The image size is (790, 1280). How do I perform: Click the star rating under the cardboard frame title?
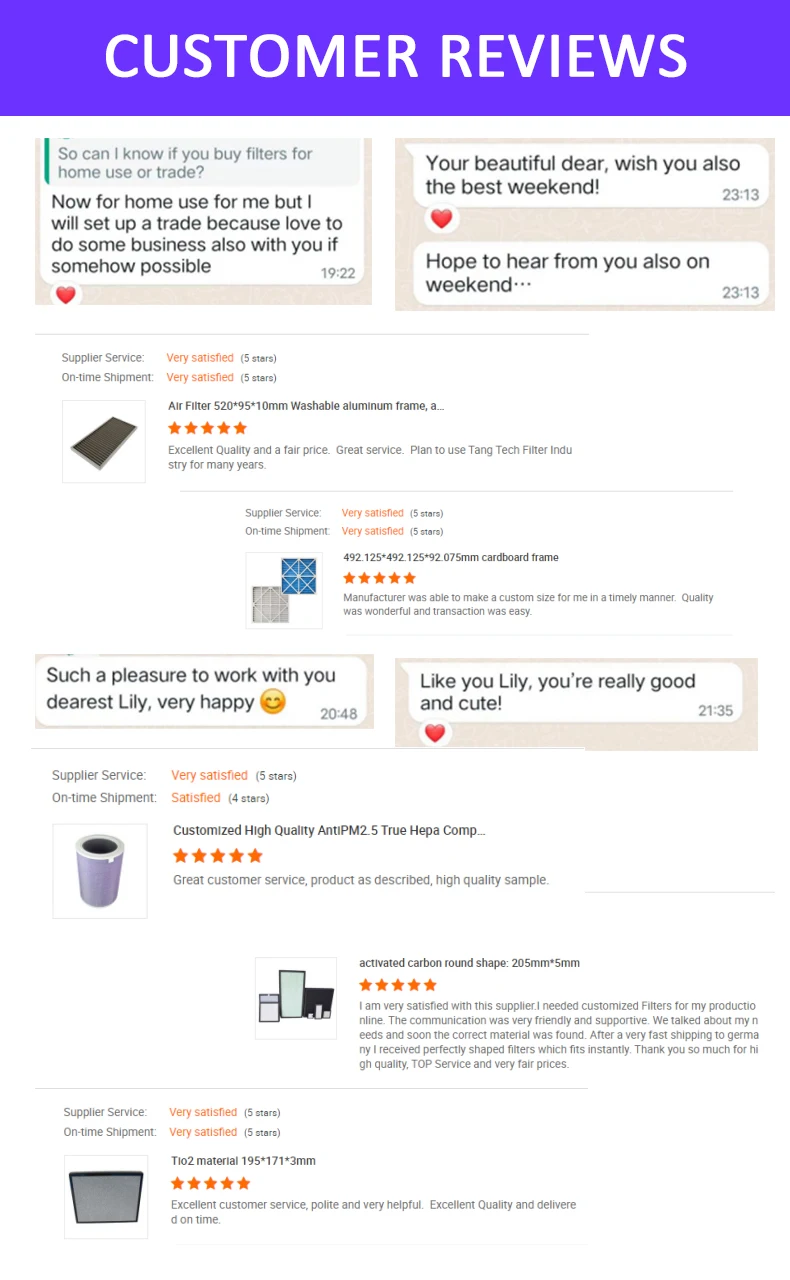click(379, 578)
